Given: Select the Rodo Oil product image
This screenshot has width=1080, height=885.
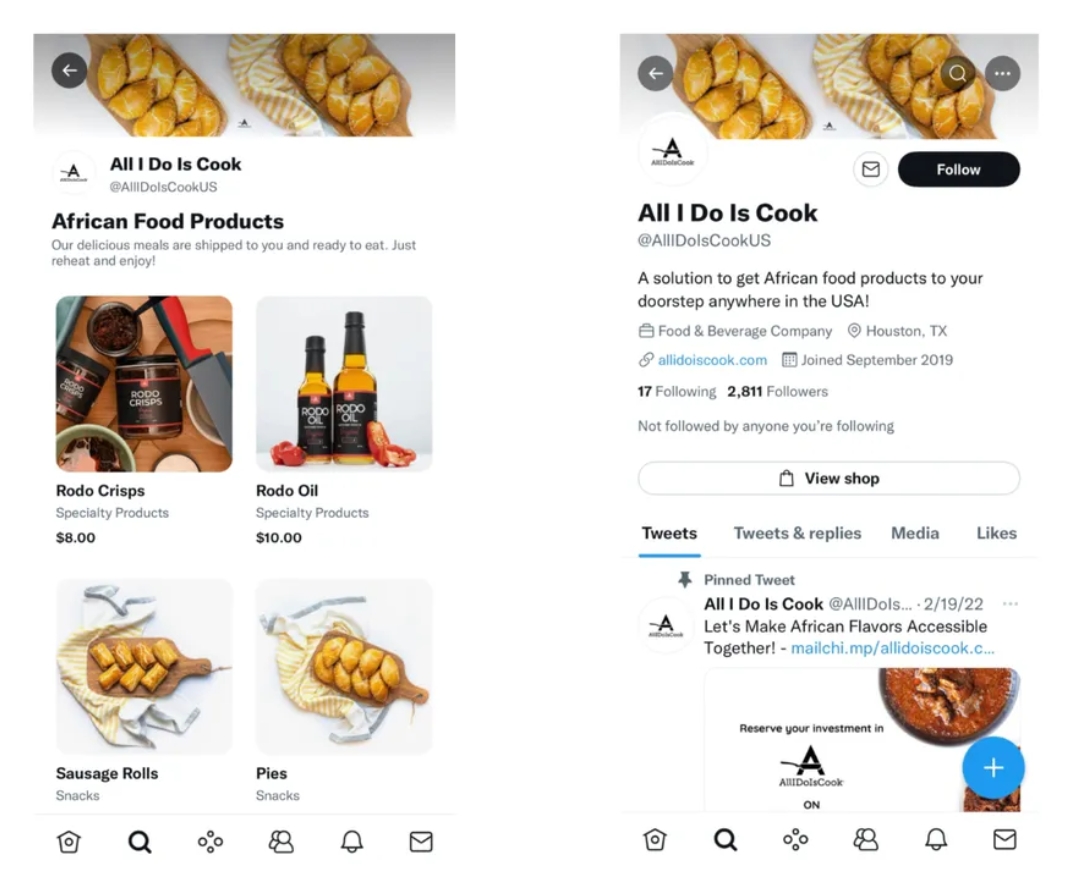Looking at the screenshot, I should [344, 384].
